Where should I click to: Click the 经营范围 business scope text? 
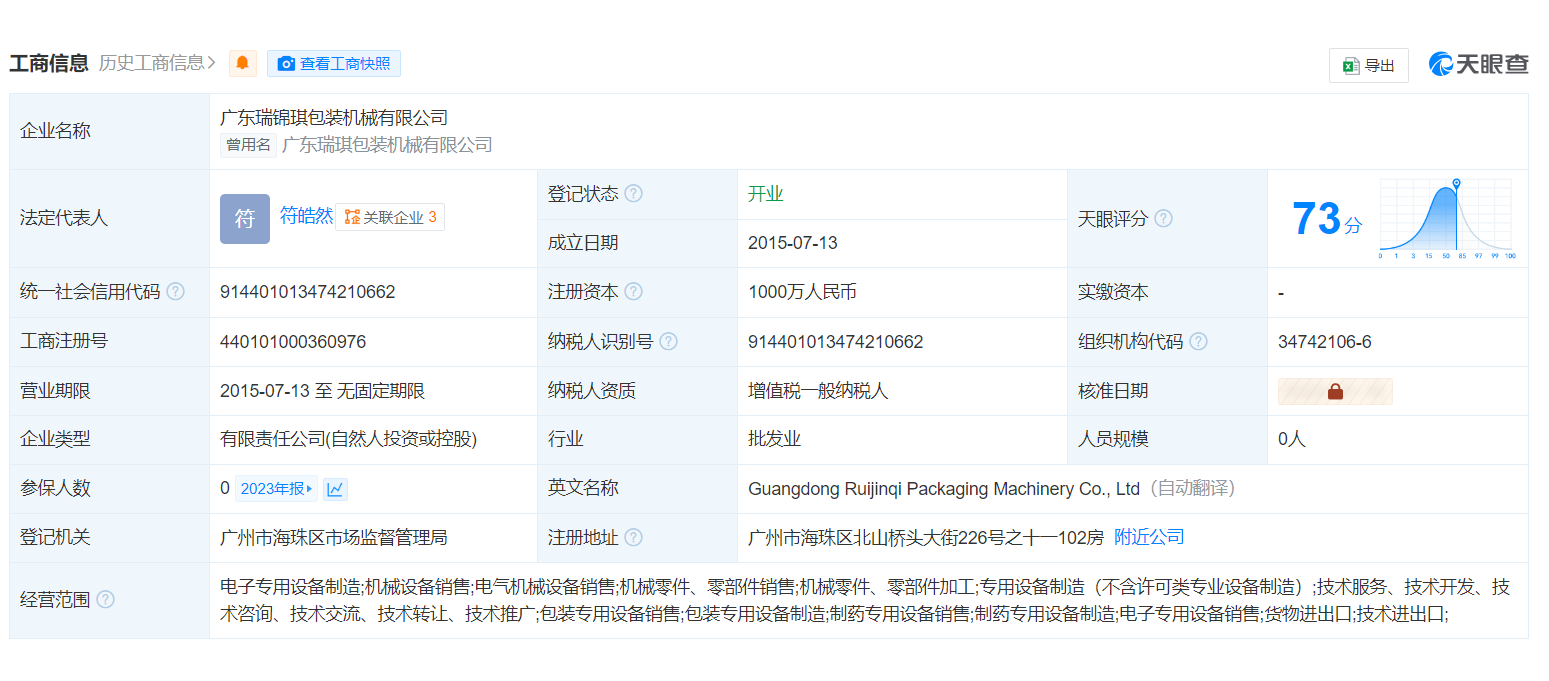(865, 600)
